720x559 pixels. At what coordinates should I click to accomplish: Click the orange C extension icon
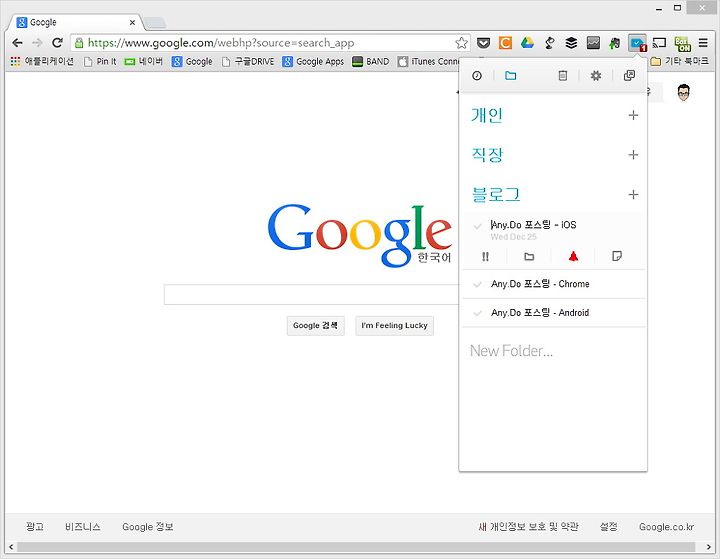[505, 43]
